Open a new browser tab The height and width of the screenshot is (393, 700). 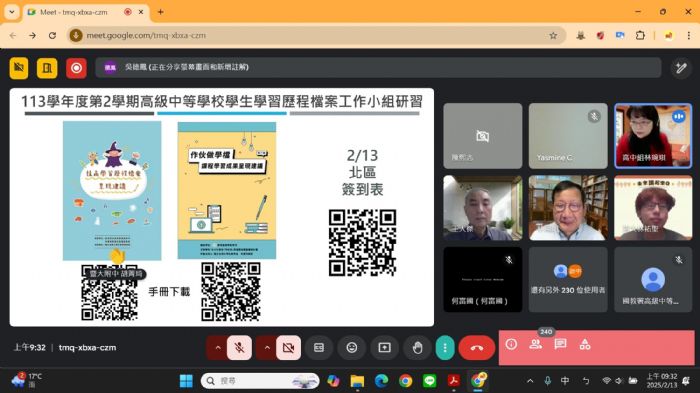(160, 12)
